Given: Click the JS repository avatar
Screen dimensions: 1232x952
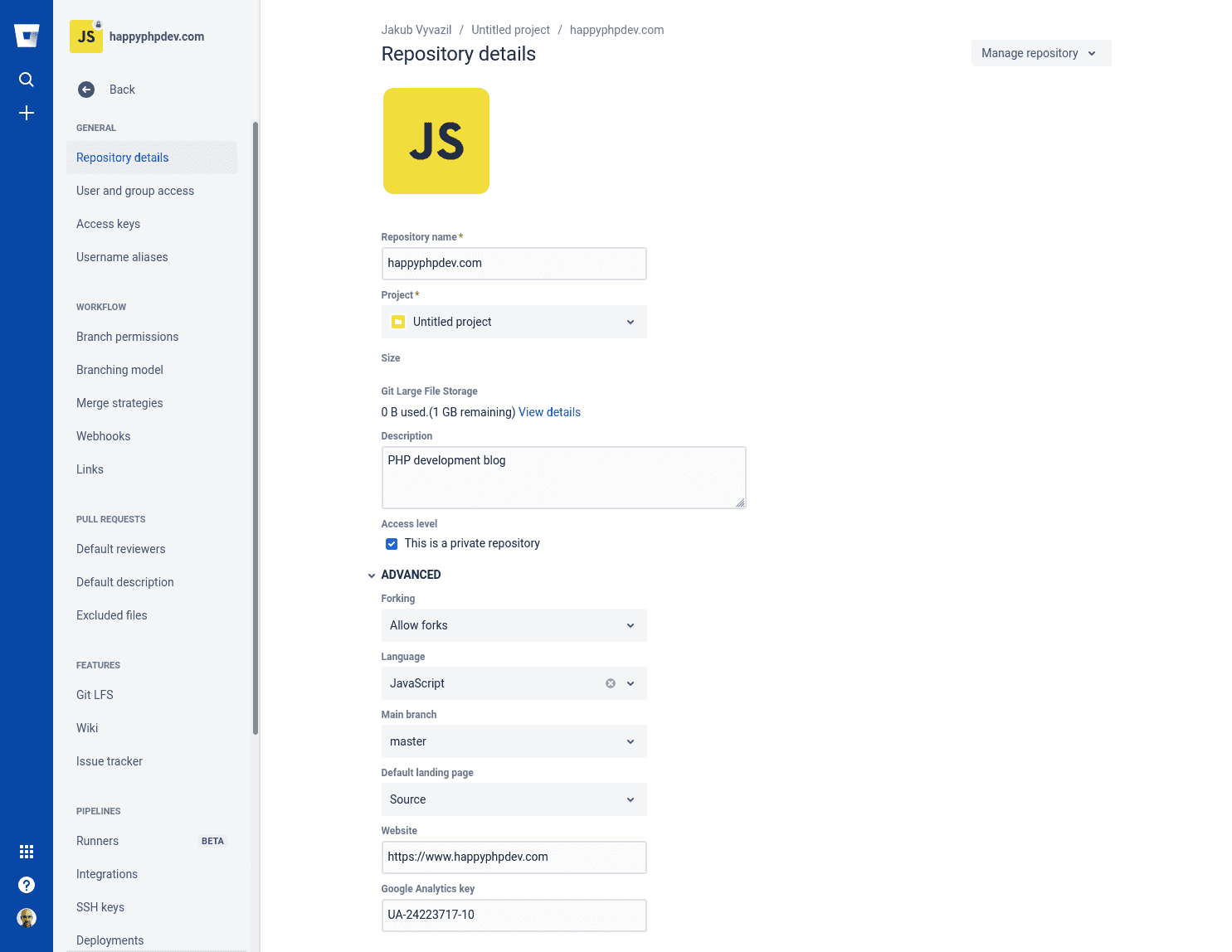Looking at the screenshot, I should tap(436, 140).
